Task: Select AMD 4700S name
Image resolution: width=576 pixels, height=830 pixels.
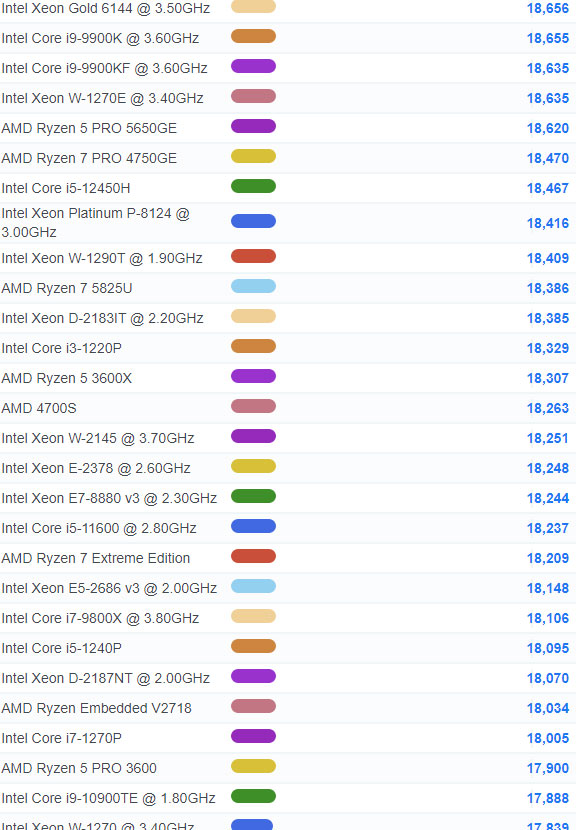Action: pos(39,408)
